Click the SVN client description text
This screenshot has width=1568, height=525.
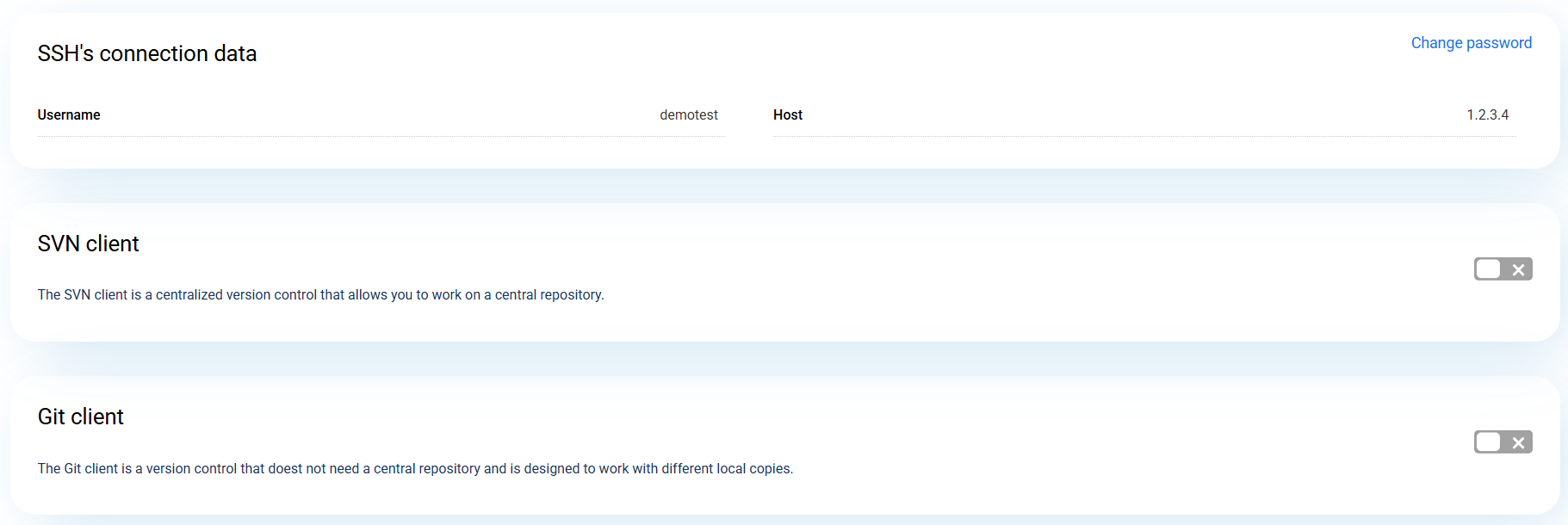click(320, 295)
